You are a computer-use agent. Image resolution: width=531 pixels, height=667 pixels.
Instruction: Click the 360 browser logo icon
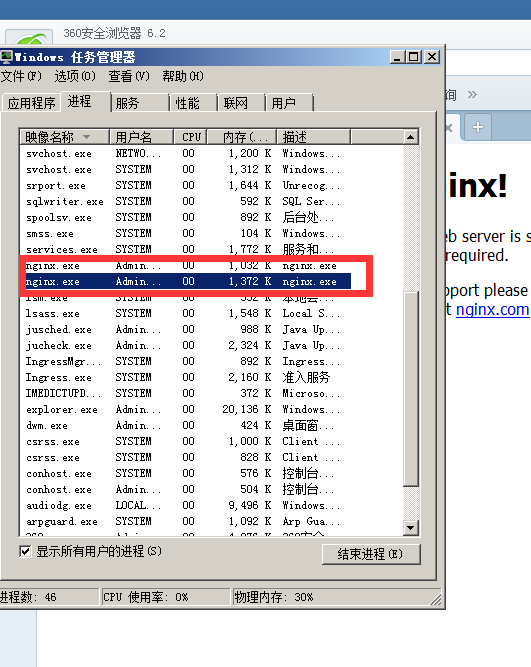click(30, 37)
